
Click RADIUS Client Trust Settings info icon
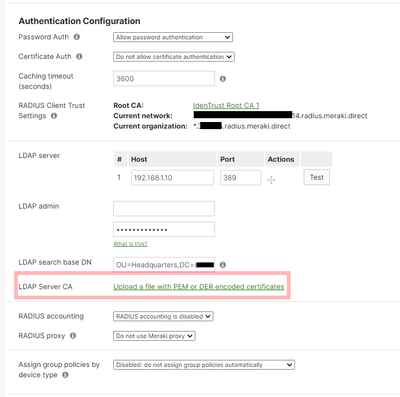[54, 116]
